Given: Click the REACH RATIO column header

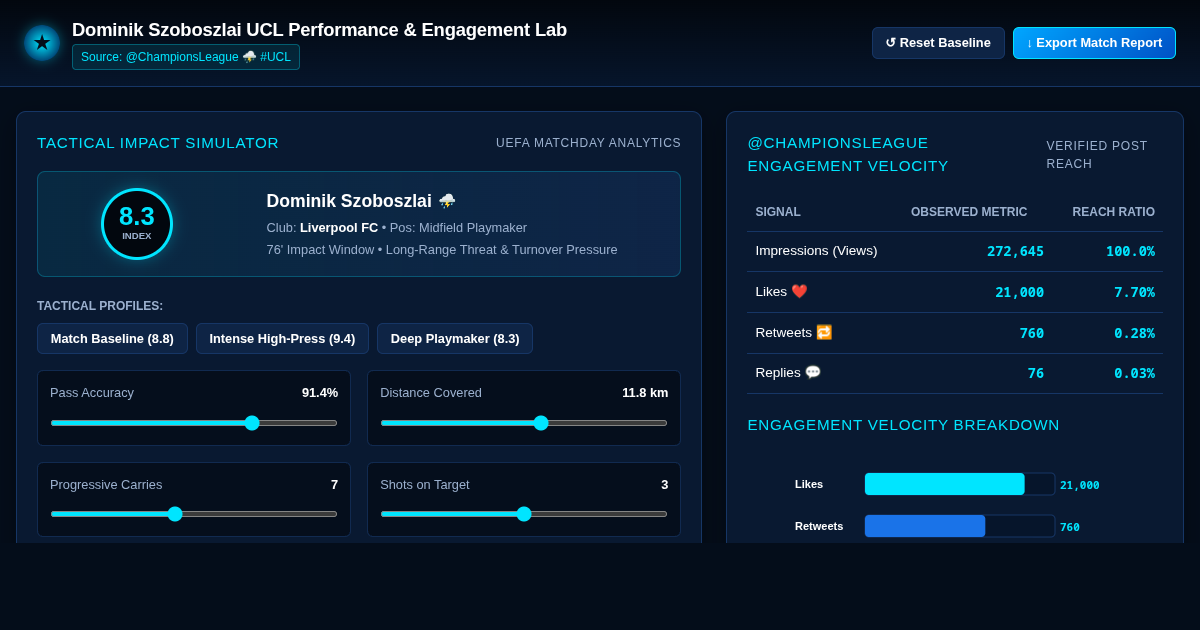Looking at the screenshot, I should pyautogui.click(x=1113, y=212).
